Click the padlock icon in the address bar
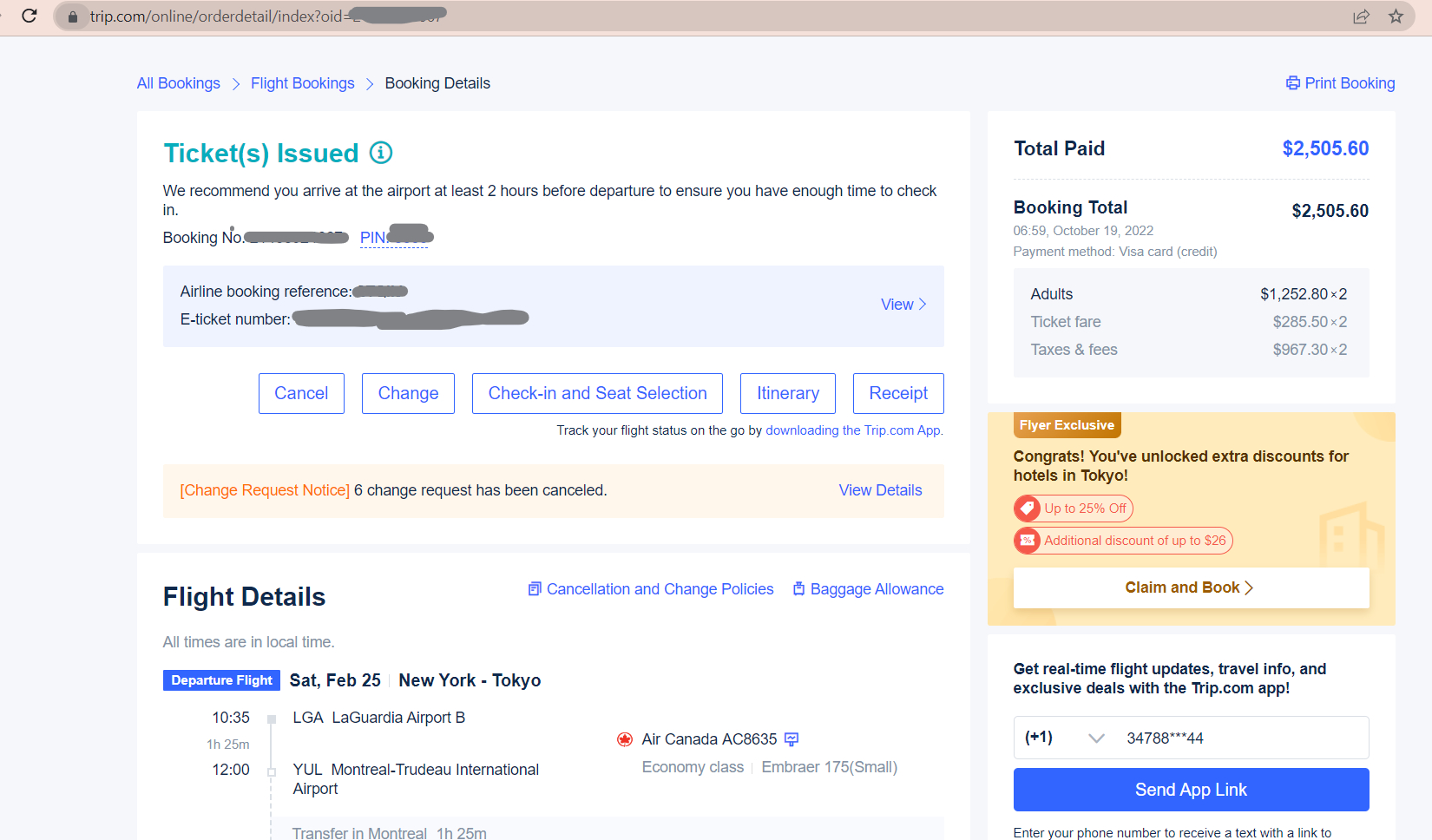Viewport: 1432px width, 840px height. (73, 16)
